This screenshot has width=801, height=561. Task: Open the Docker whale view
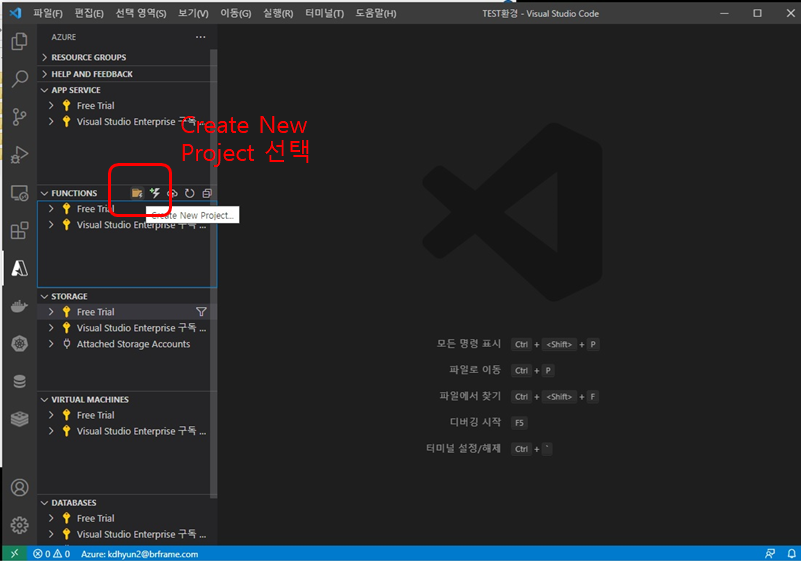point(19,306)
